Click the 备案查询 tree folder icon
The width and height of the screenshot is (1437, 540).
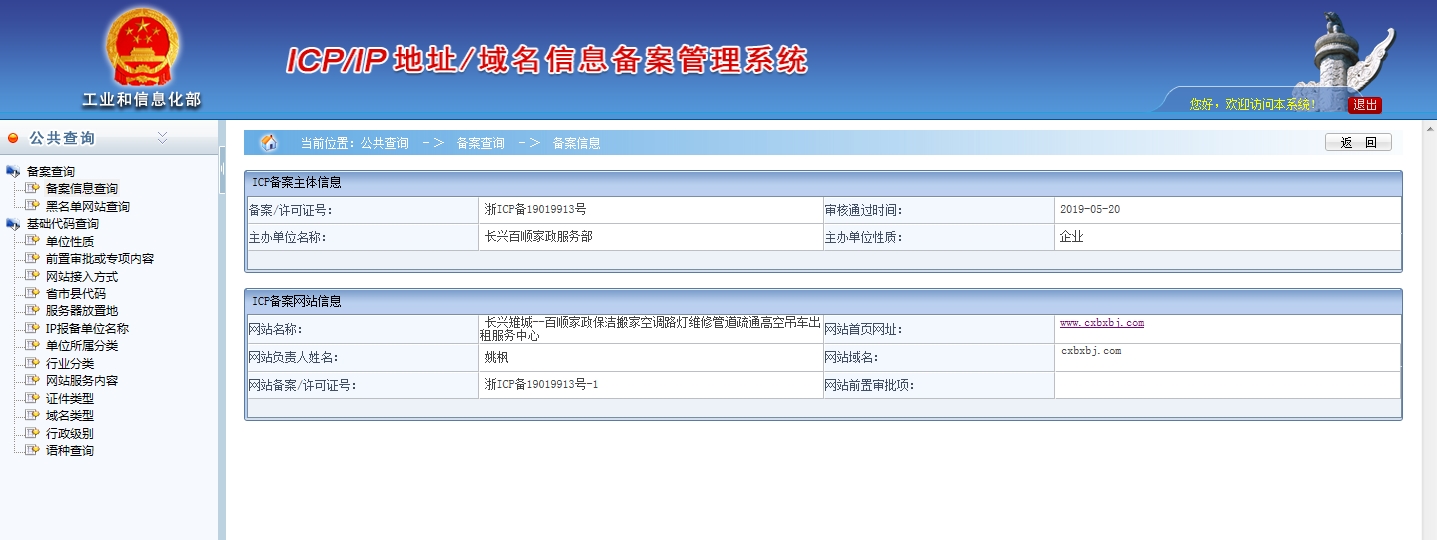pyautogui.click(x=13, y=172)
